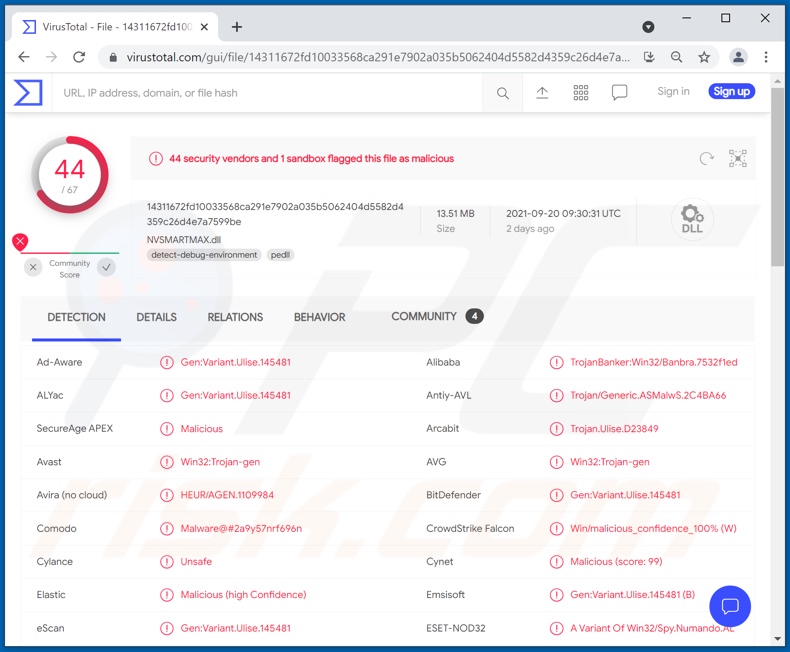
Task: Click the URL, IP address search field
Action: click(267, 93)
